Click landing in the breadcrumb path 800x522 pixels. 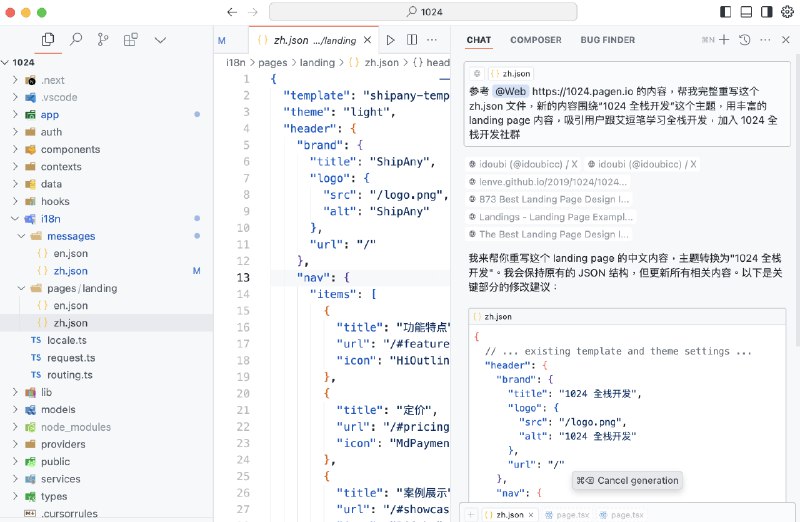tap(317, 62)
